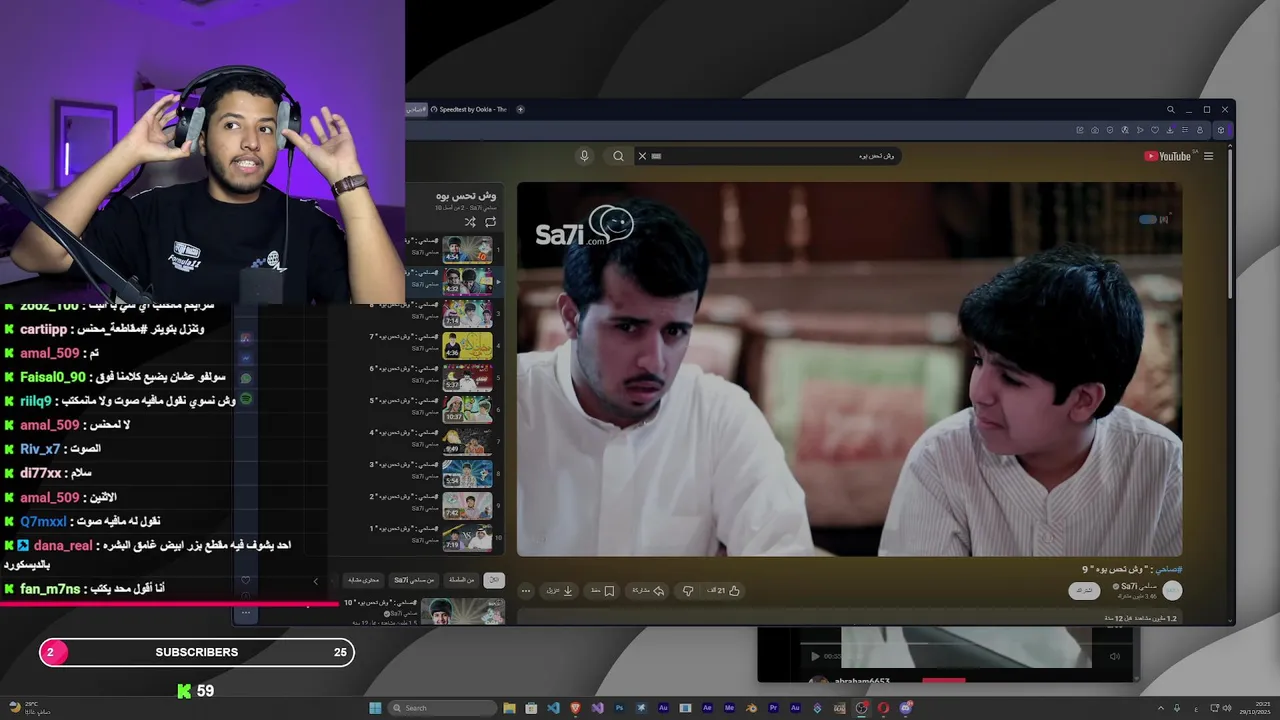Viewport: 1280px width, 720px height.
Task: Click the browser toolbar downloads arrow icon
Action: point(1170,130)
